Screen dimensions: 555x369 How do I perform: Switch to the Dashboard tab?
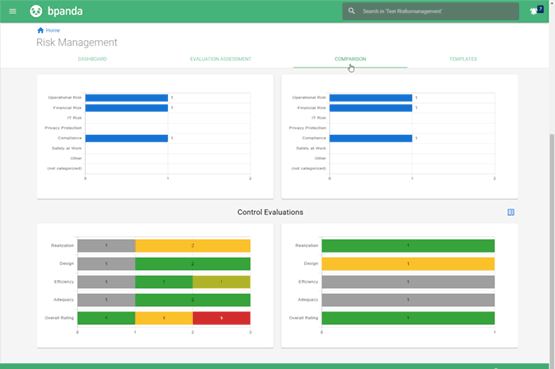click(92, 59)
